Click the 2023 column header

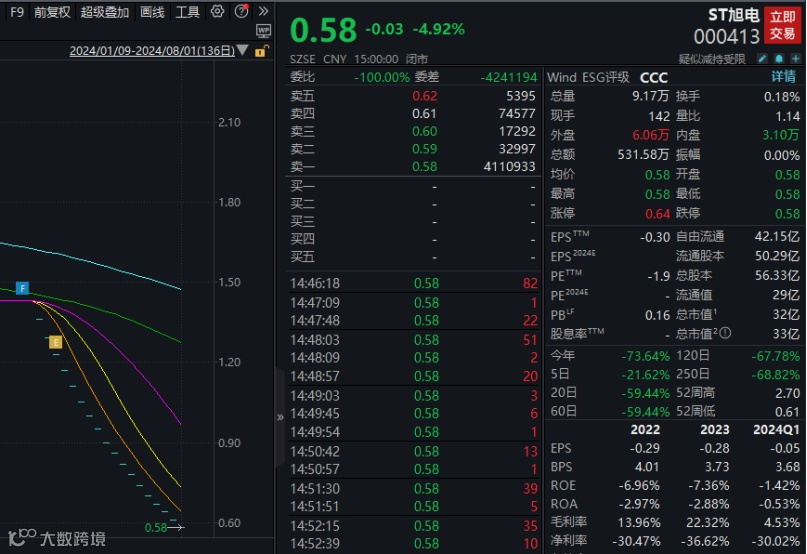point(715,429)
